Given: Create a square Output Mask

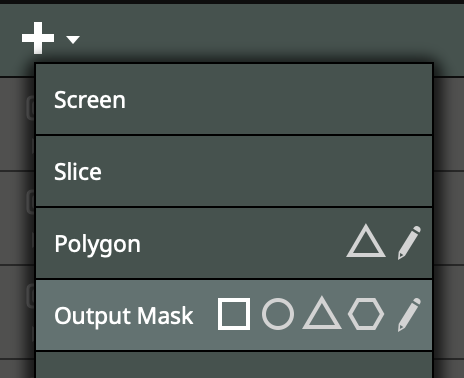Looking at the screenshot, I should coord(234,314).
